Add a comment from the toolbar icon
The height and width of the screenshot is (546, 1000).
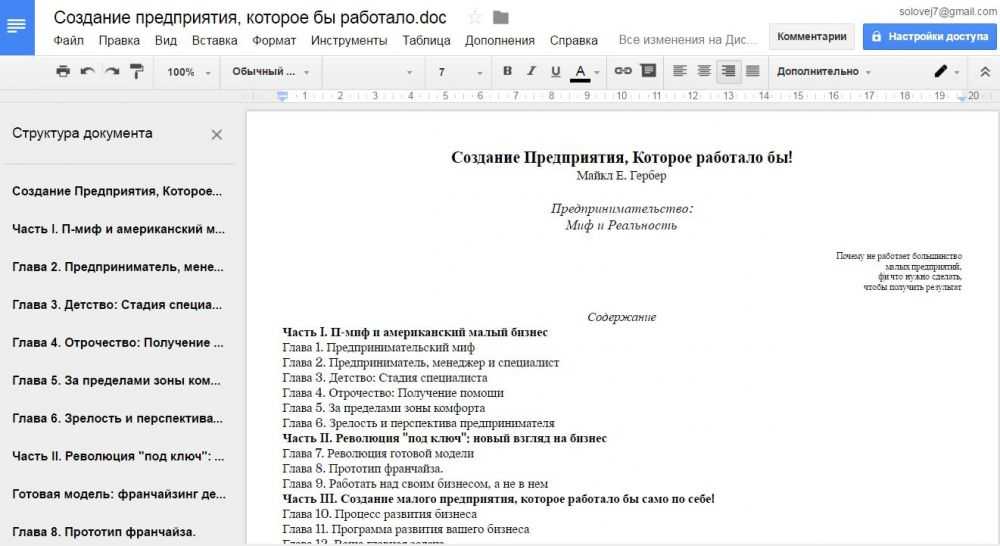click(x=649, y=71)
